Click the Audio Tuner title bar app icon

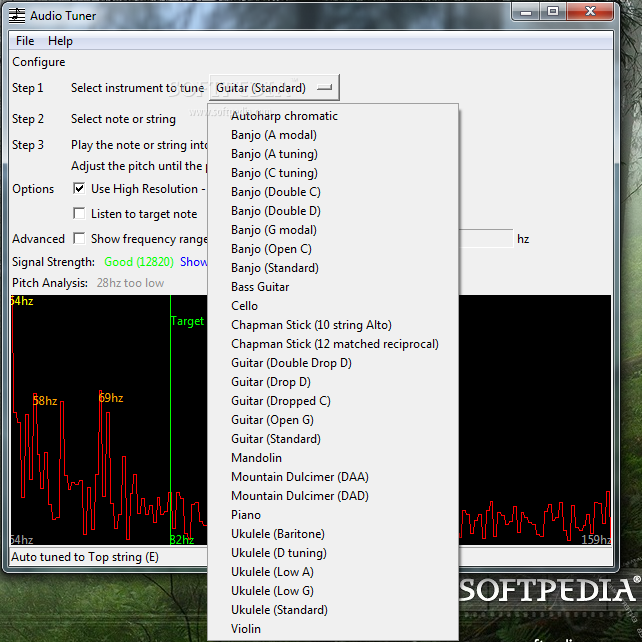tap(17, 16)
